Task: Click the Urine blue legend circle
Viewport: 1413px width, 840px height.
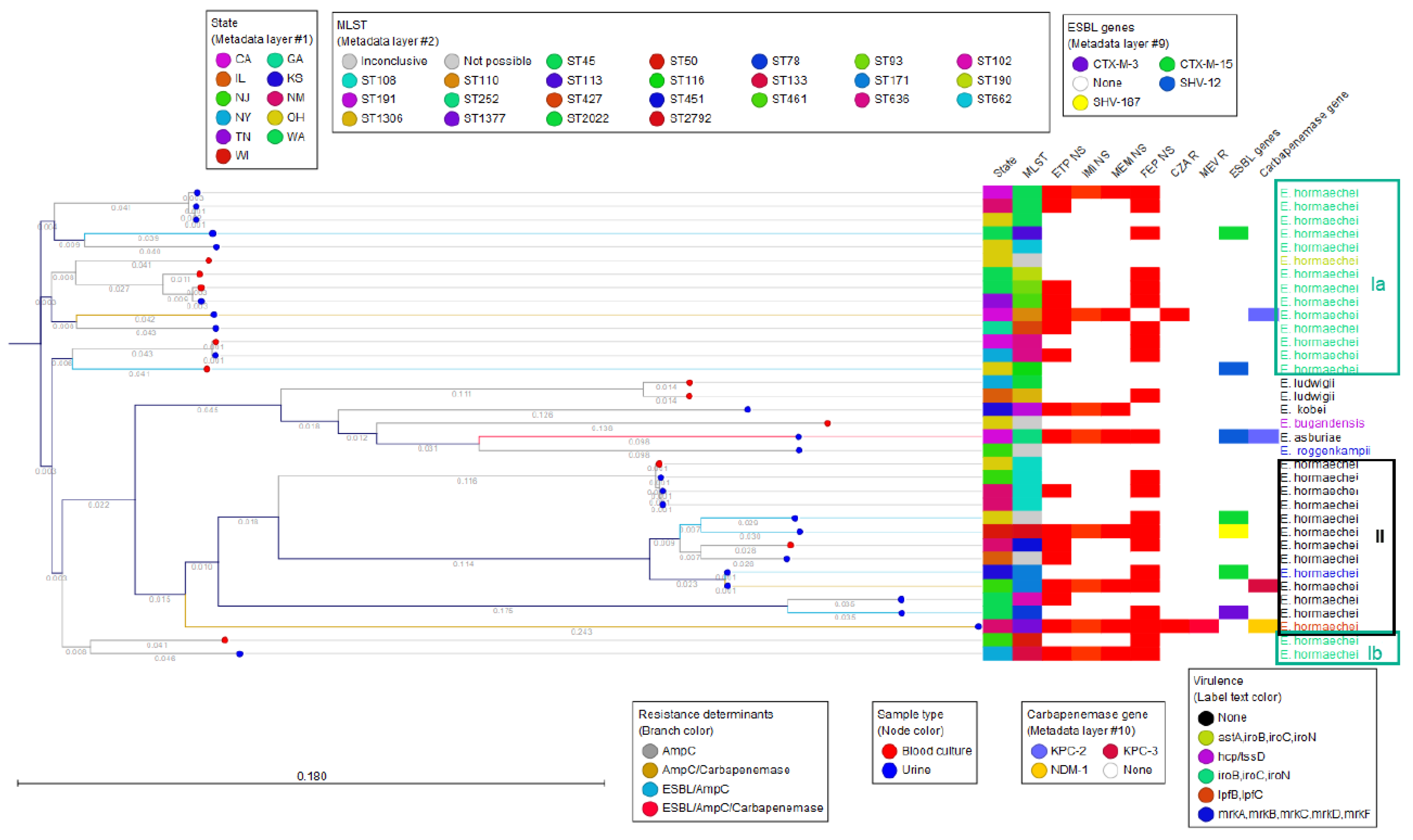Action: [x=889, y=771]
